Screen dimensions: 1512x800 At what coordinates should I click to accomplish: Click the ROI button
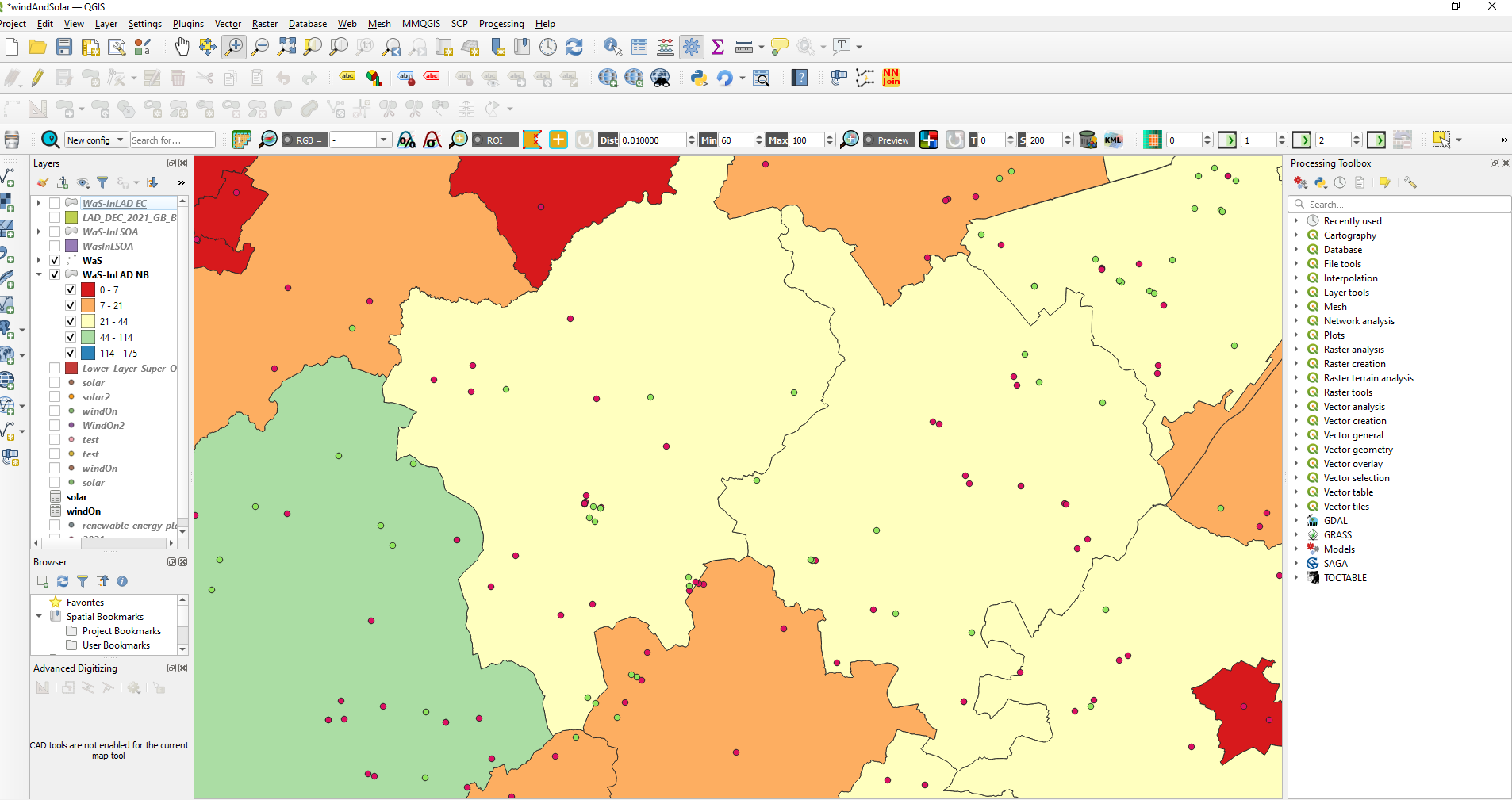pos(494,140)
